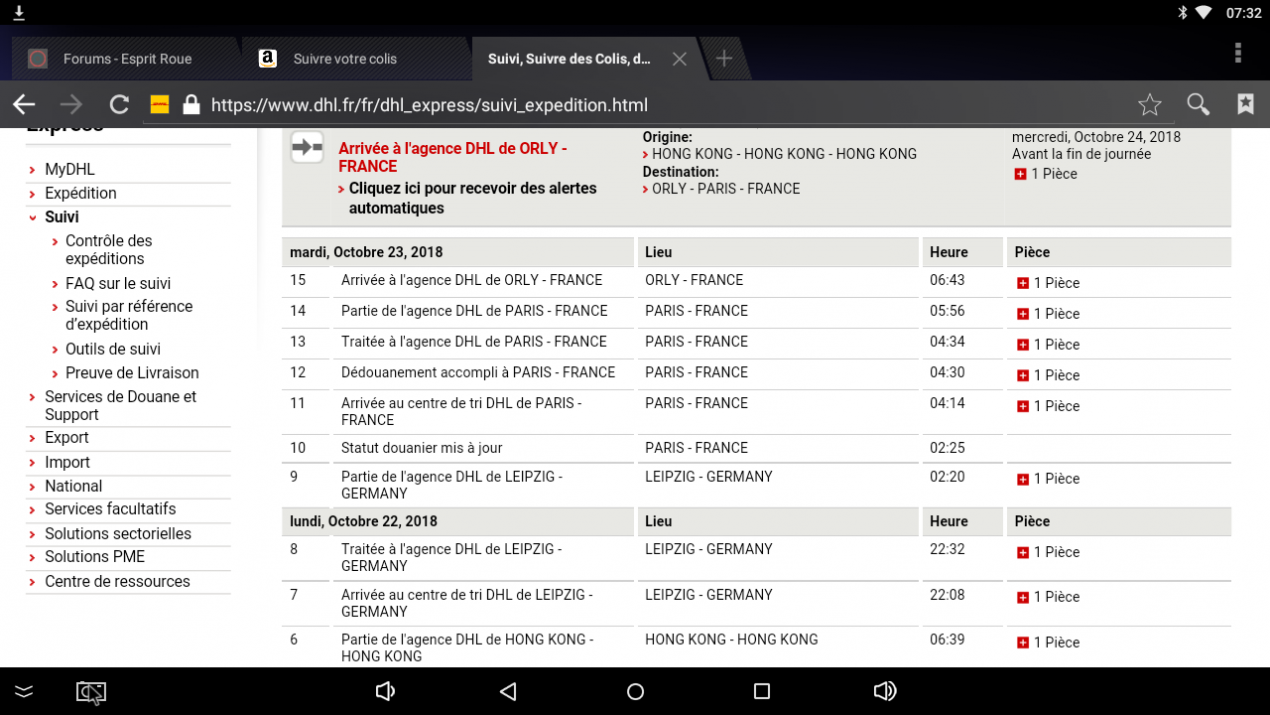Expand pieces for the 04:34 PARIS row

tap(1022, 345)
